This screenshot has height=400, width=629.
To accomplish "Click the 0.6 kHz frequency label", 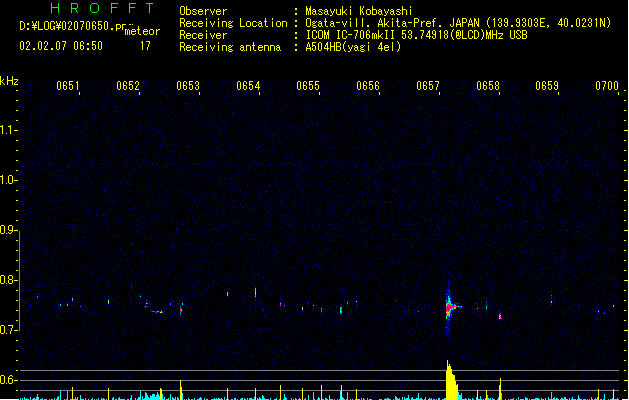I will pos(8,380).
